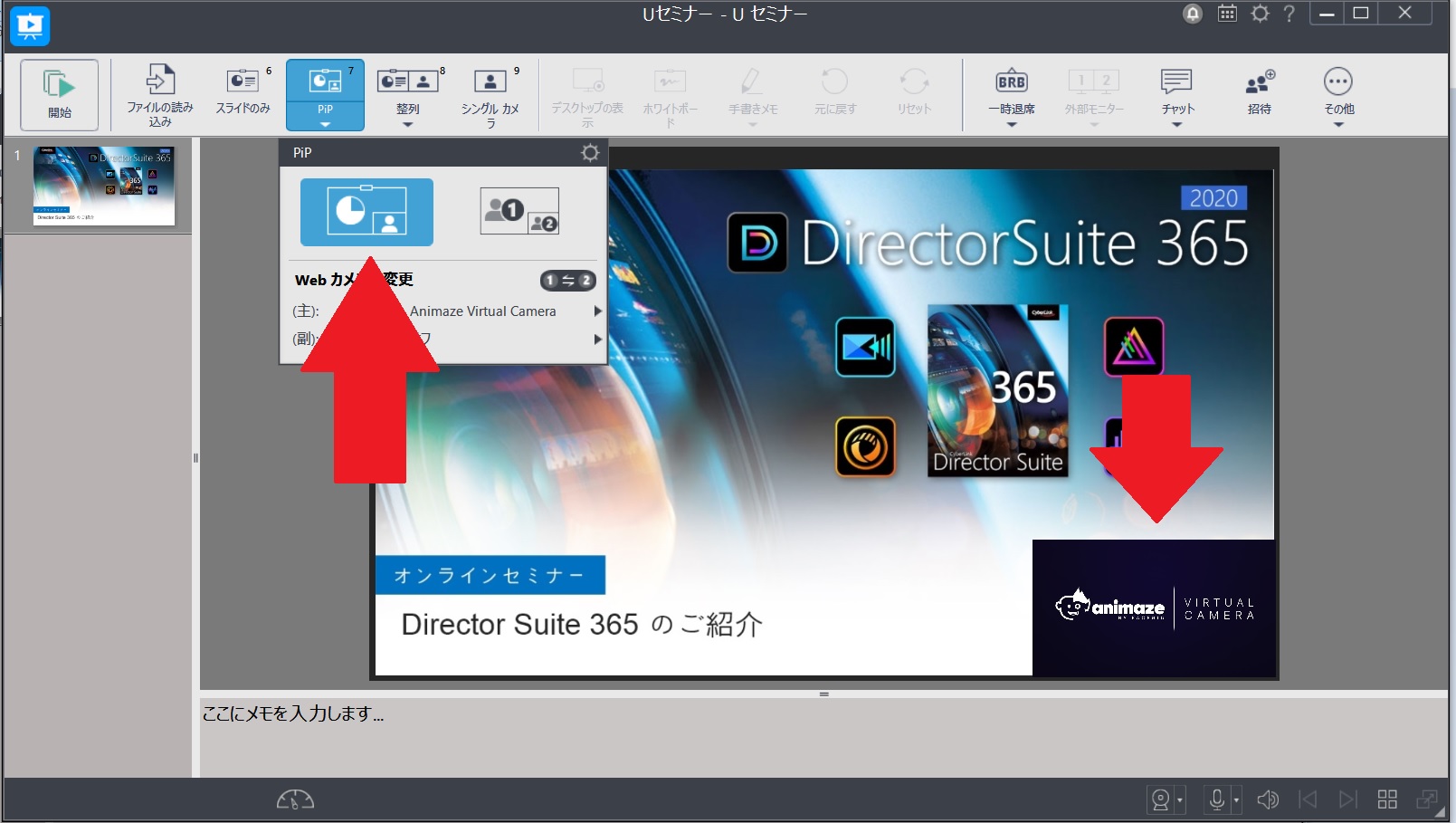Toggle 一時退席 BRB mode

click(1012, 89)
